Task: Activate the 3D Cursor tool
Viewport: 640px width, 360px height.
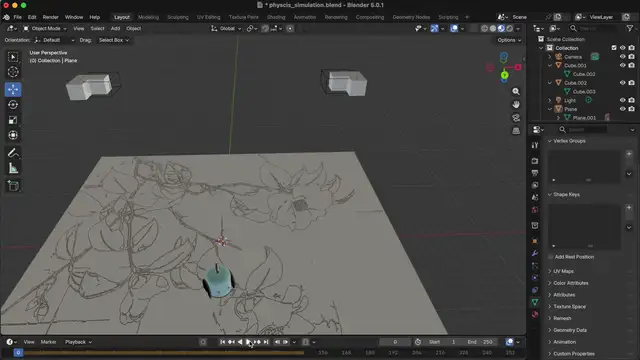Action: coord(13,72)
